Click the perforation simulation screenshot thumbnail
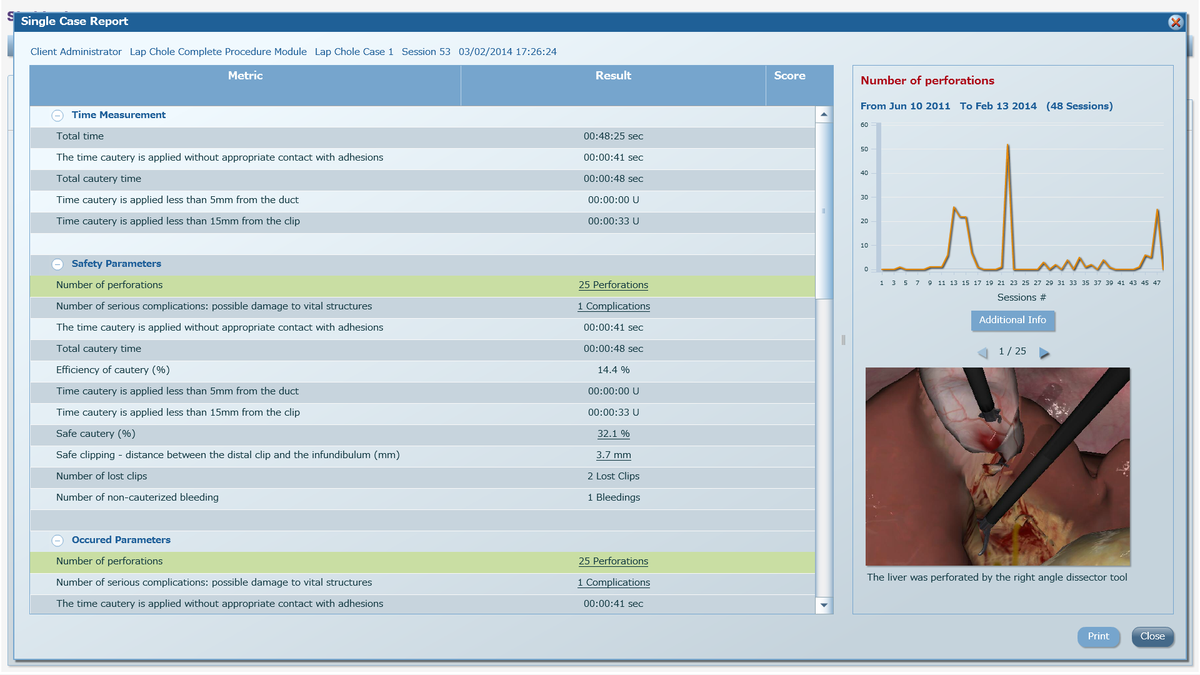Viewport: 1200px width, 675px height. click(x=998, y=467)
